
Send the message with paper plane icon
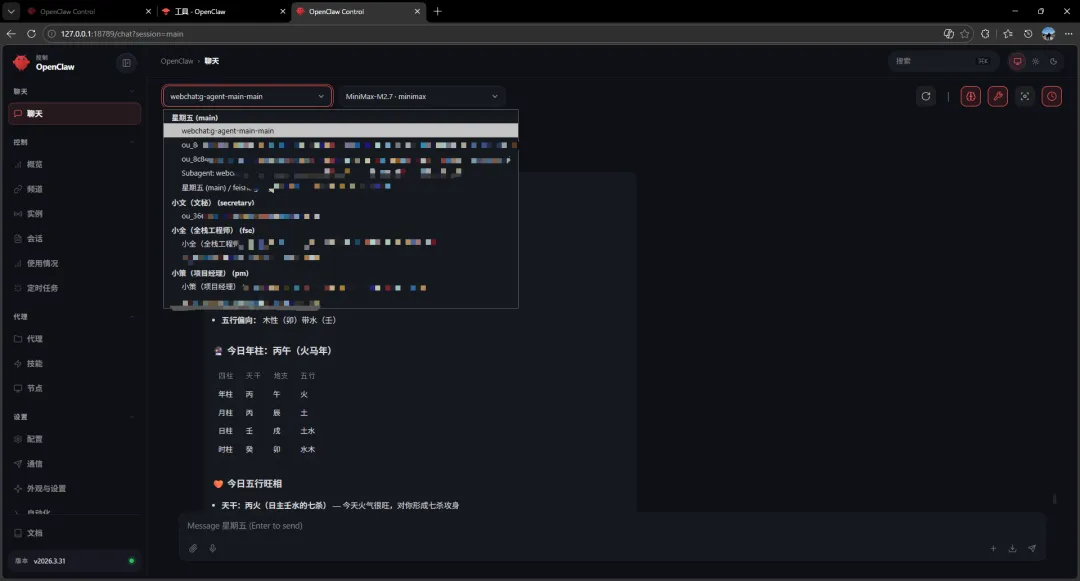1032,549
